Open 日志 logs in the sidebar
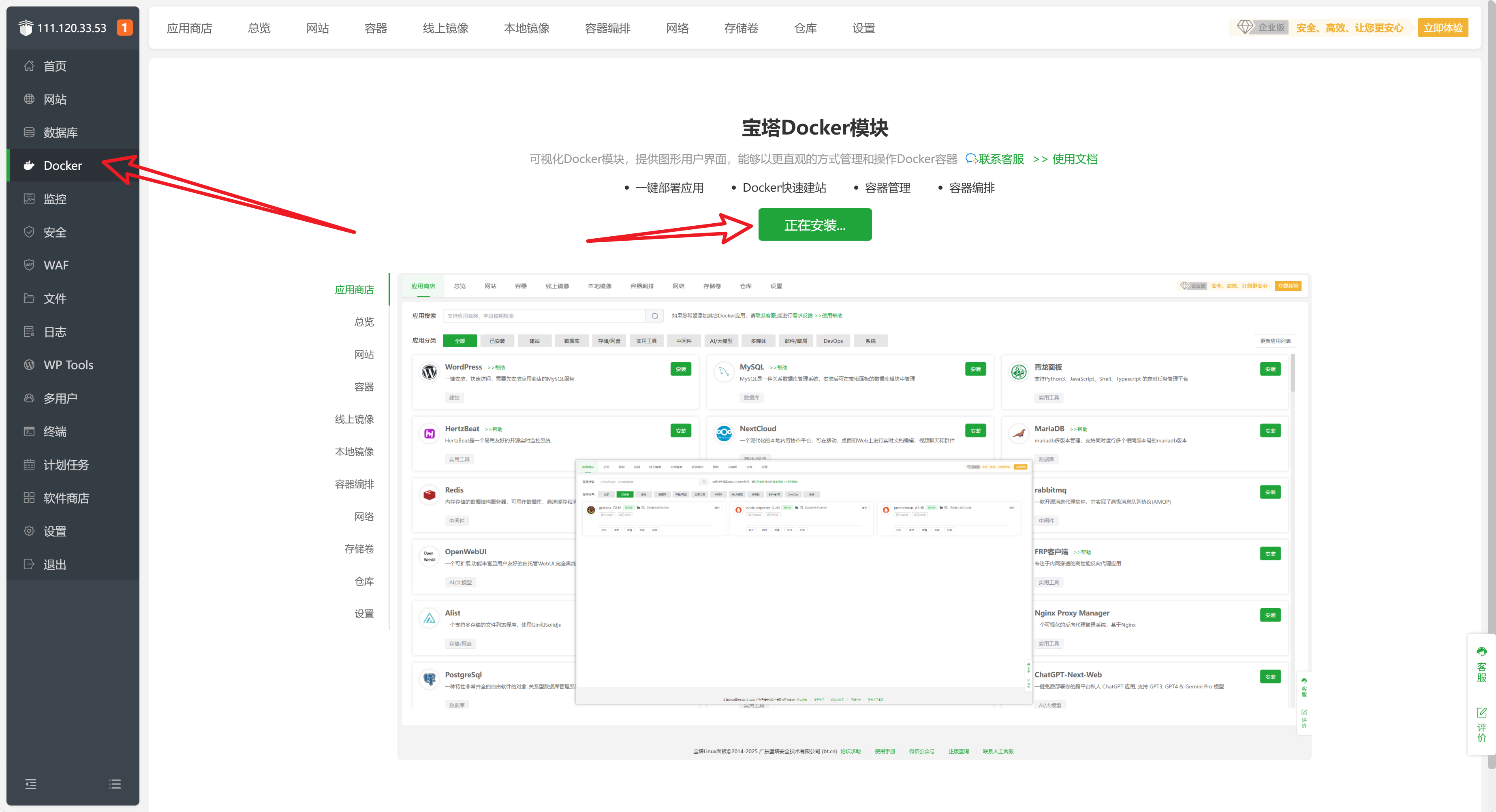 tap(73, 332)
